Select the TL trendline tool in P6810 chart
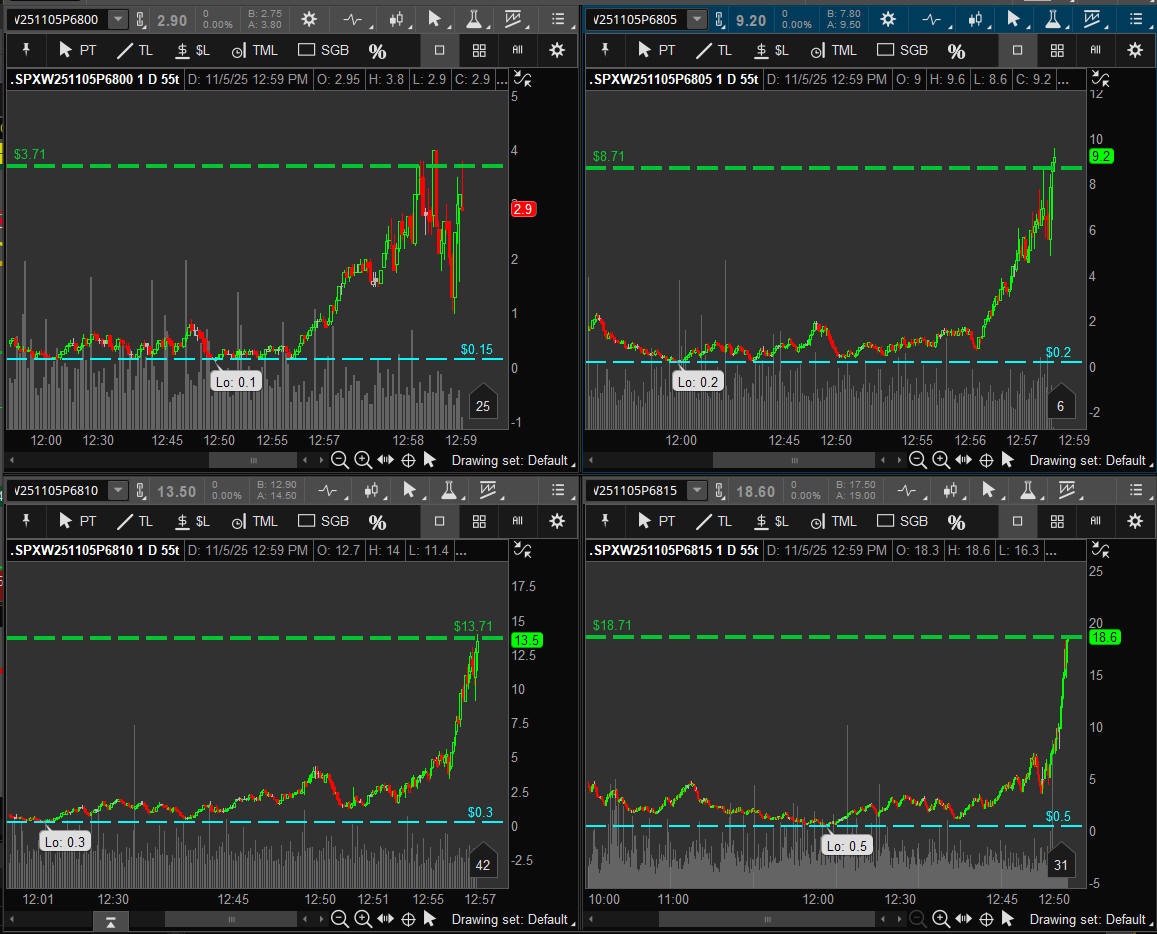 pyautogui.click(x=134, y=521)
